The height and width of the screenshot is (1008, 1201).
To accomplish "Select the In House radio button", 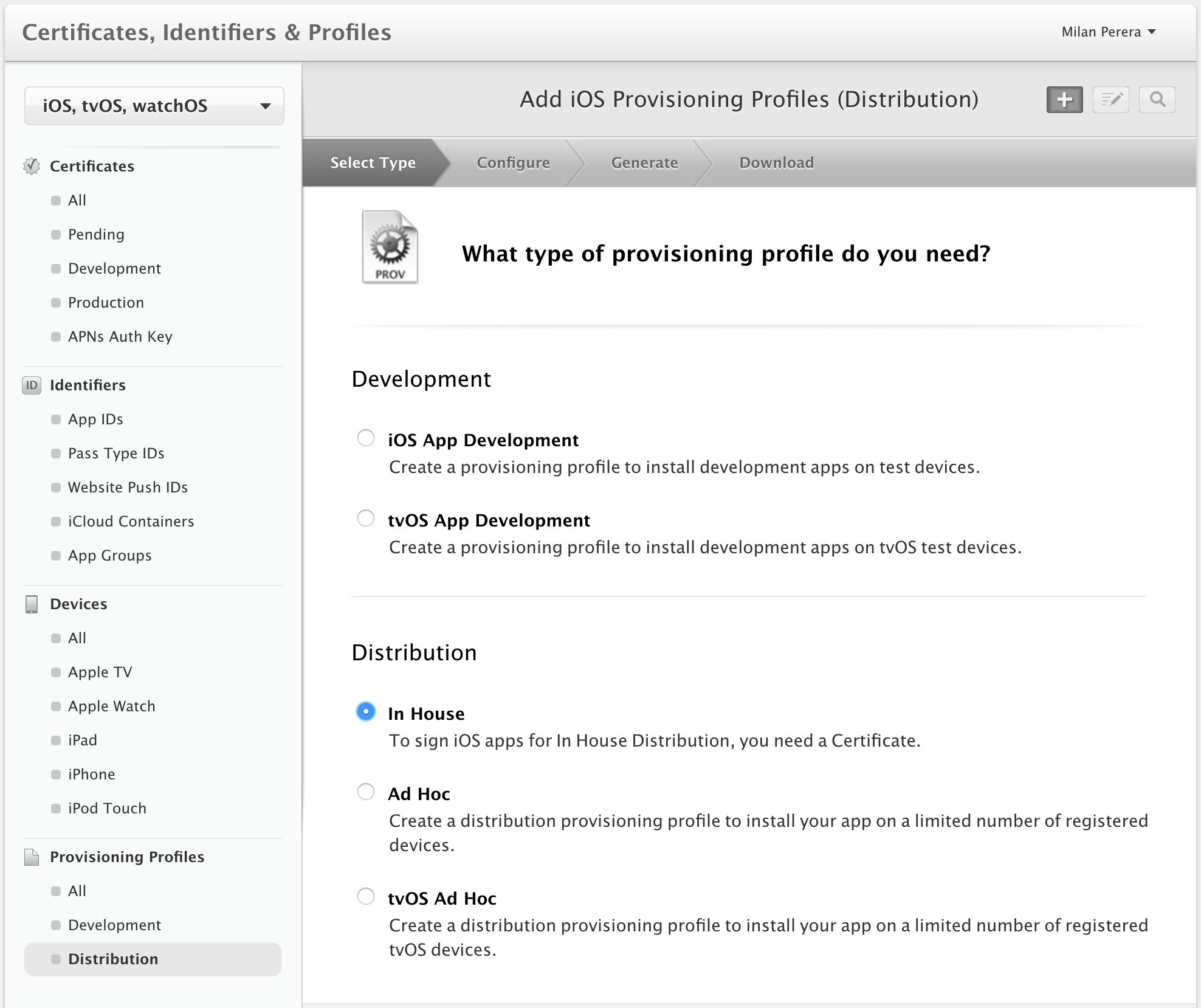I will tap(366, 711).
